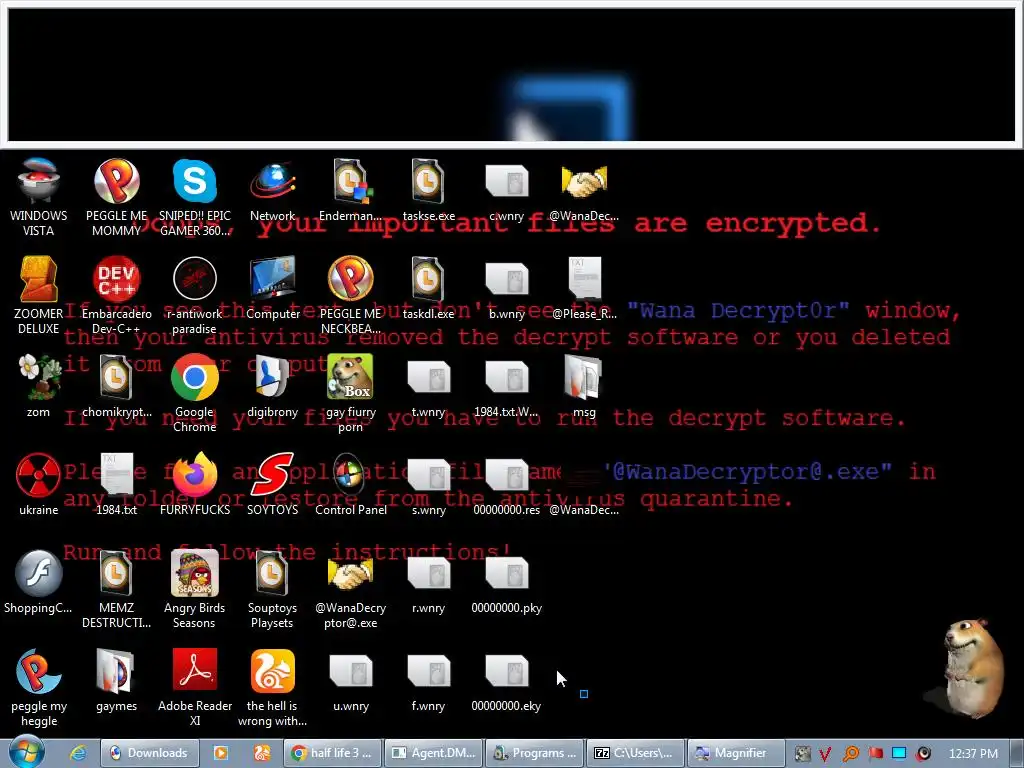Switch to half life 3 Chrome window
Screen dimensions: 1024x768
(x=332, y=753)
